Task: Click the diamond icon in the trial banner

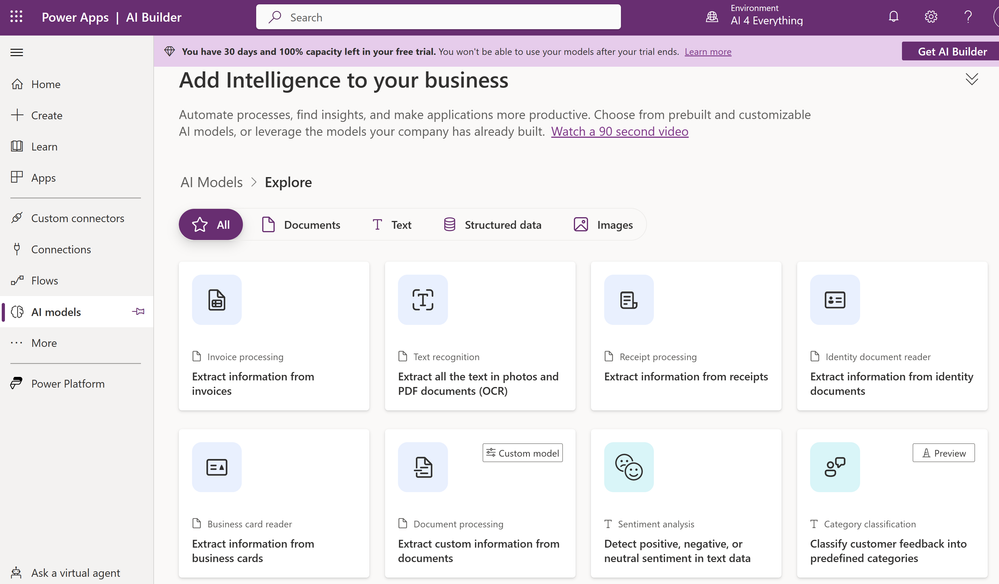Action: coord(169,52)
